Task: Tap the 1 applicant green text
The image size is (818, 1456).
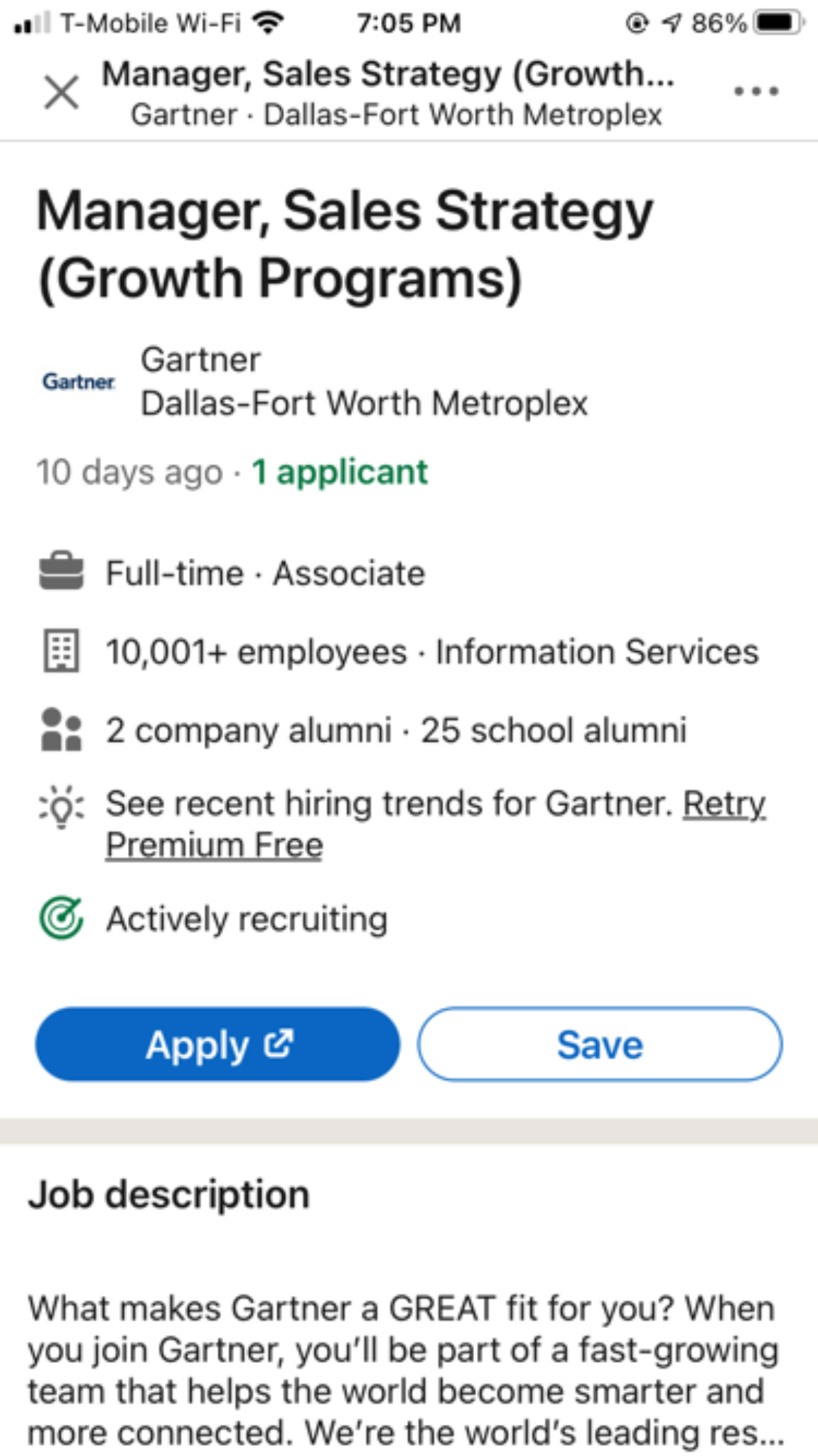Action: [340, 472]
